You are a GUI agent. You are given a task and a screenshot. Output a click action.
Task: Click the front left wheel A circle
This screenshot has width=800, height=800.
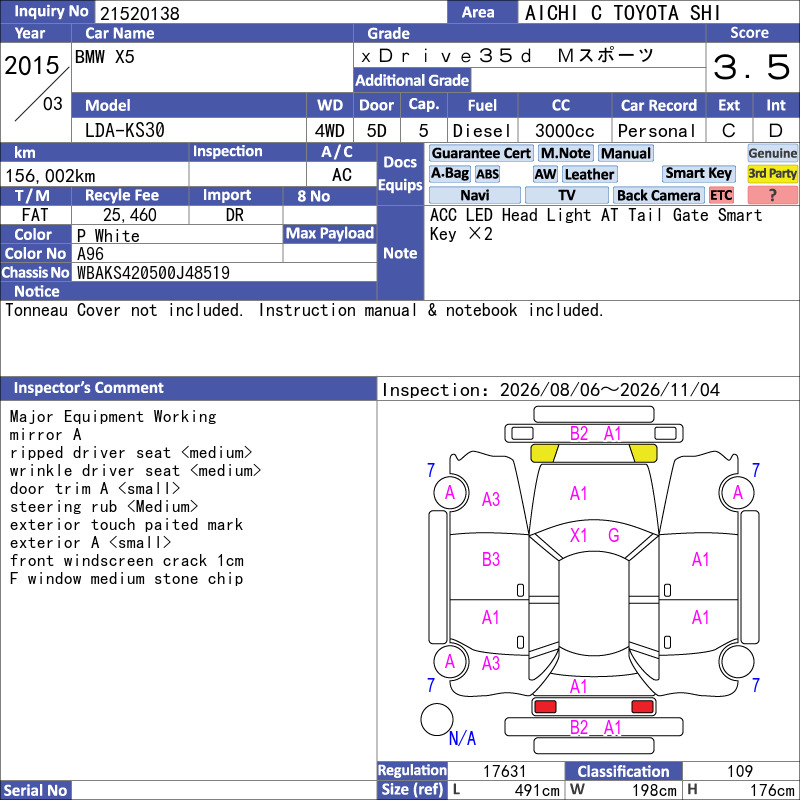pos(451,493)
